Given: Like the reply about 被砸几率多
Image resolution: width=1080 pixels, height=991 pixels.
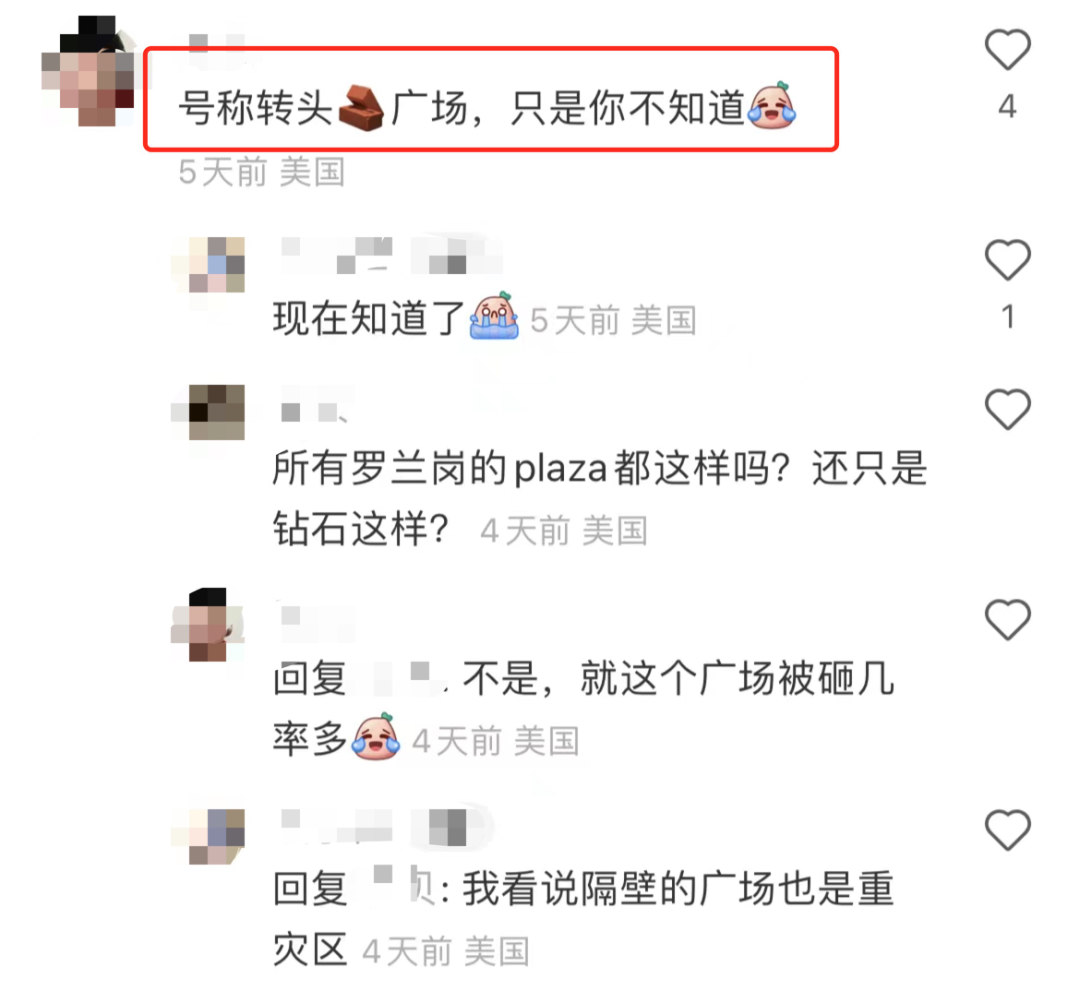Looking at the screenshot, I should [x=1008, y=619].
